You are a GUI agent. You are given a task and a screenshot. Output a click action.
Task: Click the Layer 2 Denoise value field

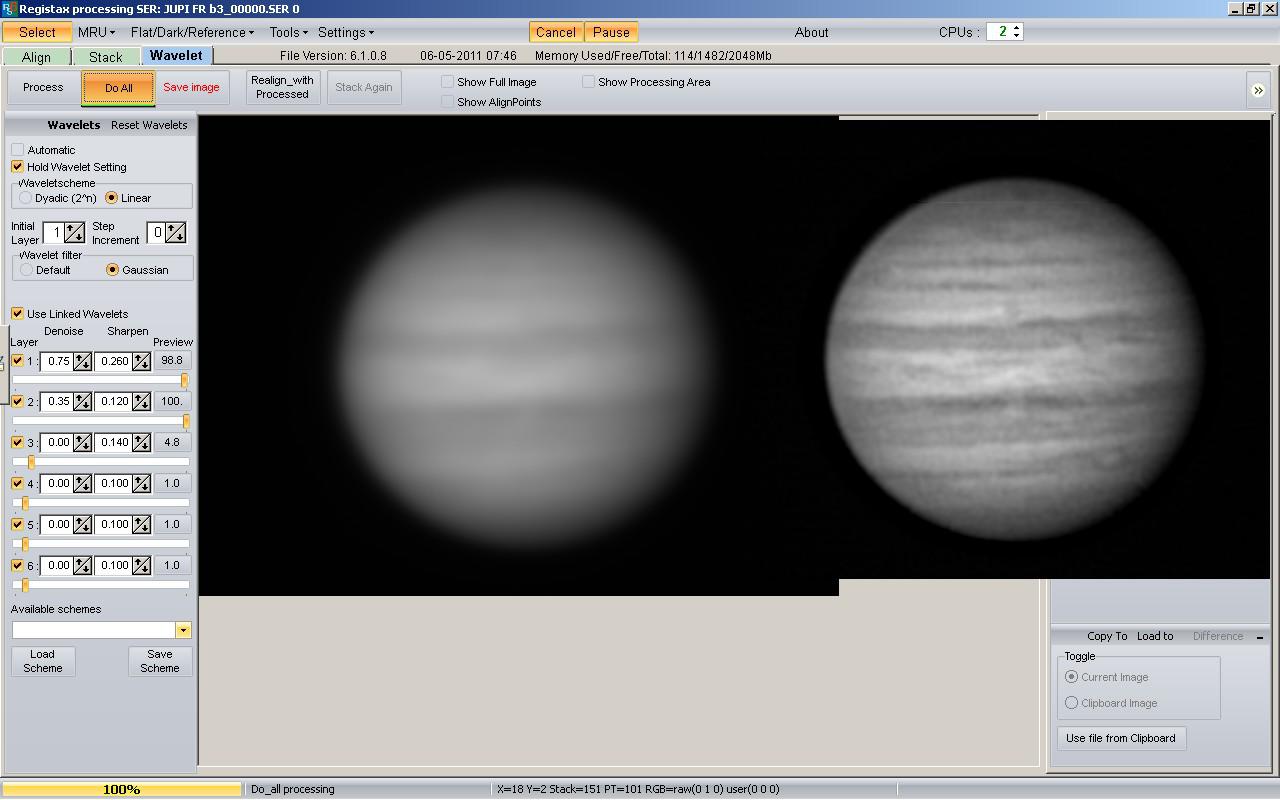point(57,402)
